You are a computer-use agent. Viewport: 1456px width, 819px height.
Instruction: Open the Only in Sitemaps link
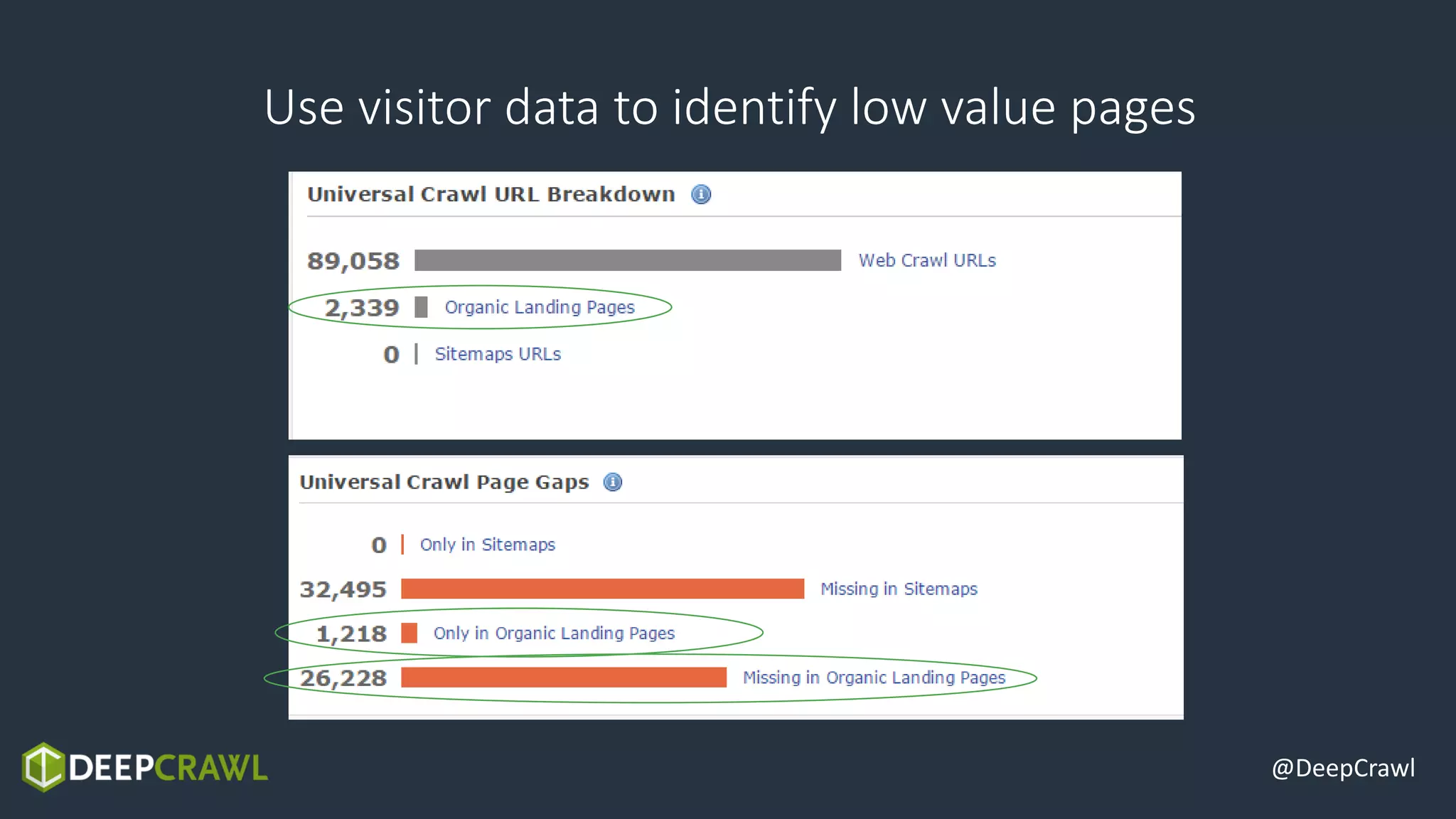(x=488, y=545)
